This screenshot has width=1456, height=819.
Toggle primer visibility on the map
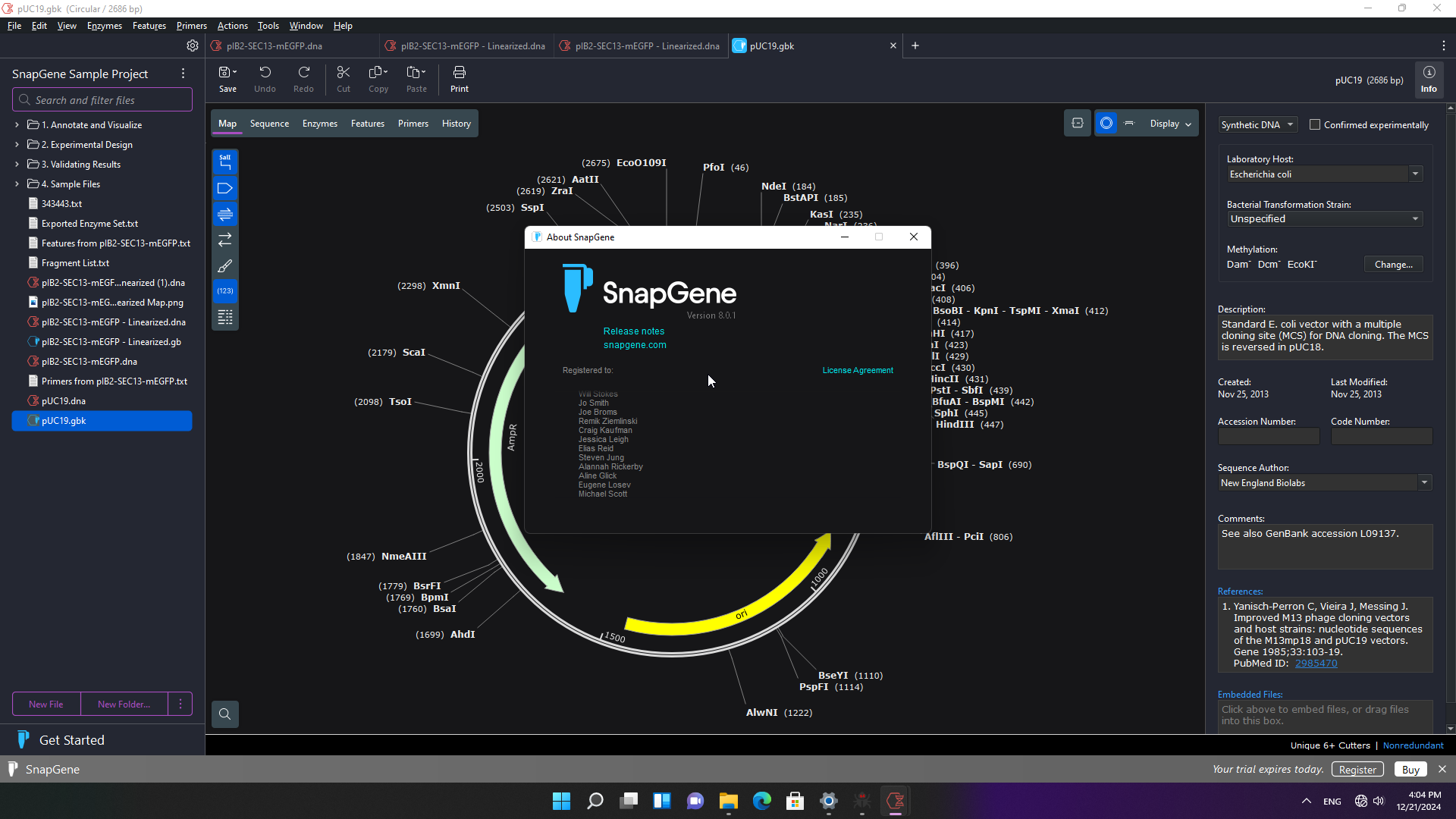tap(225, 214)
